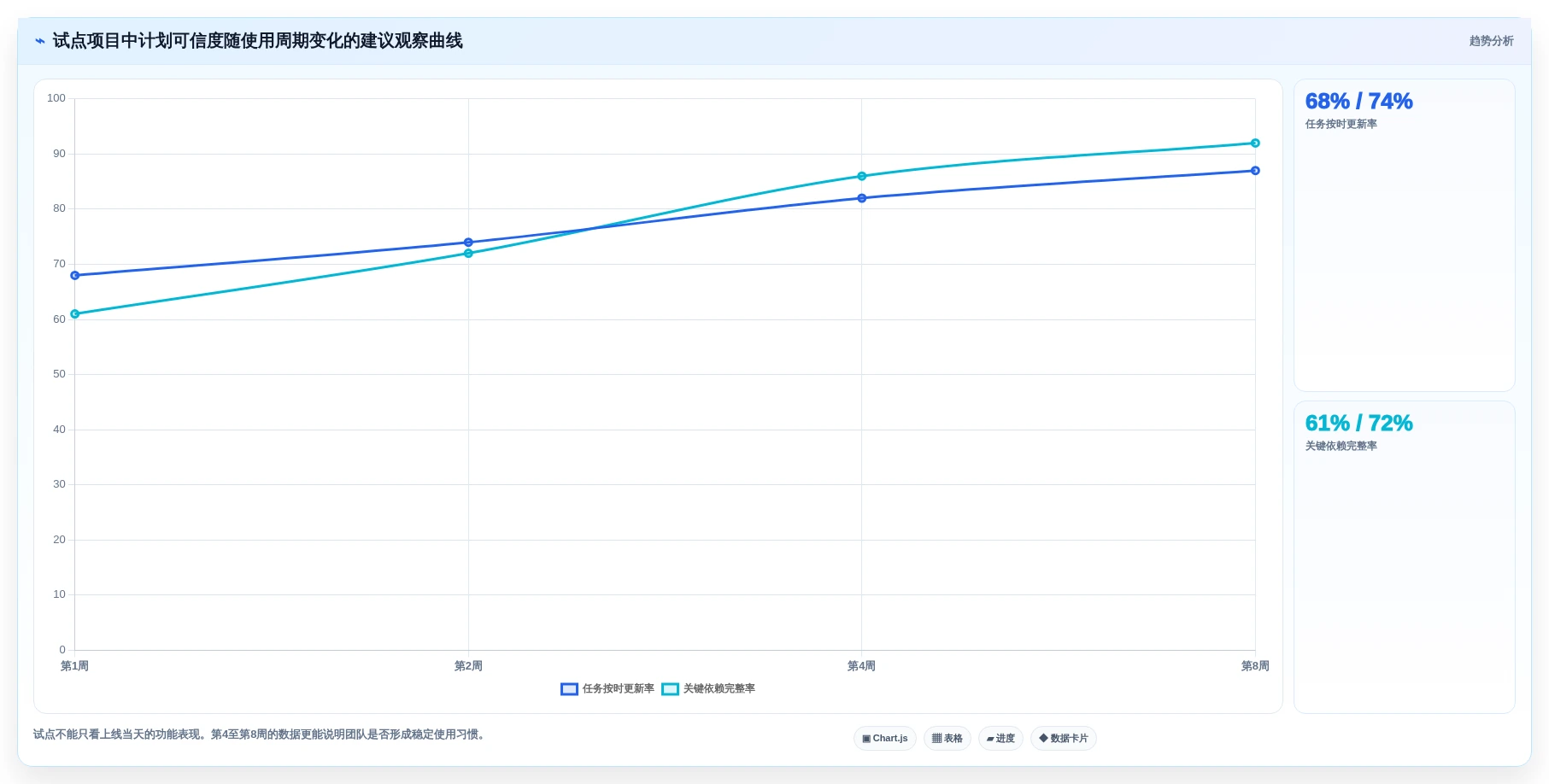Click the 第1周 axis label
This screenshot has width=1549, height=784.
74,666
